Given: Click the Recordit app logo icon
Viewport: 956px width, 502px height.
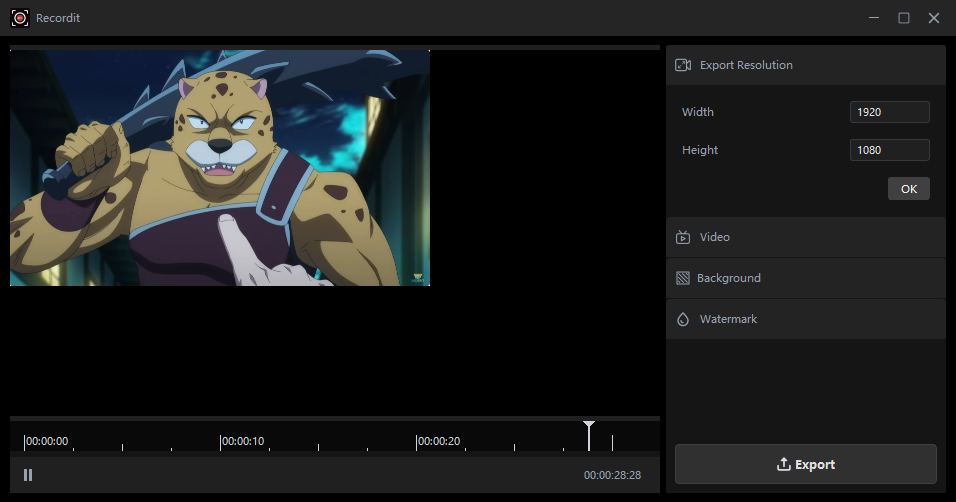Looking at the screenshot, I should 19,17.
